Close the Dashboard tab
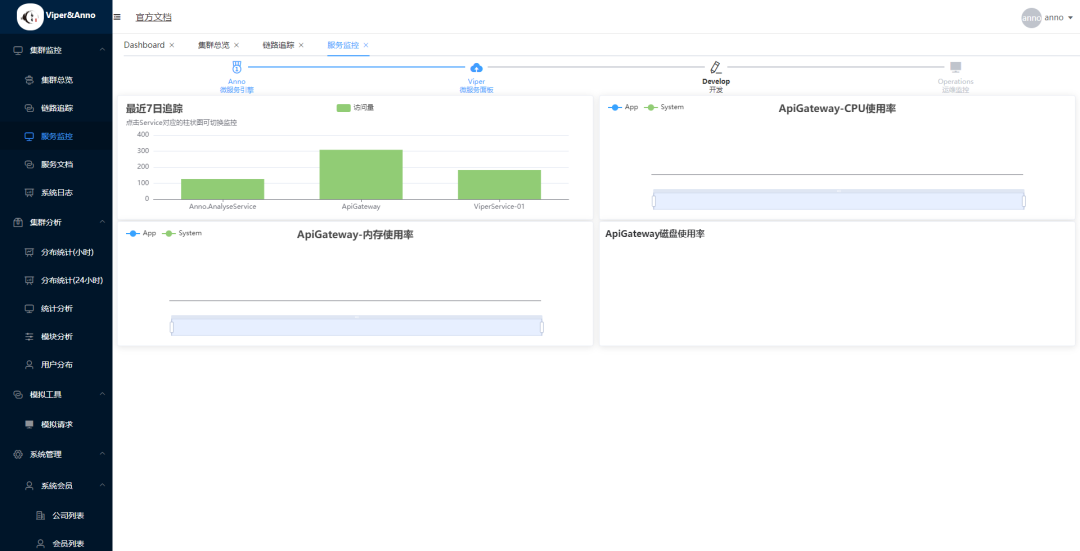 tap(172, 45)
